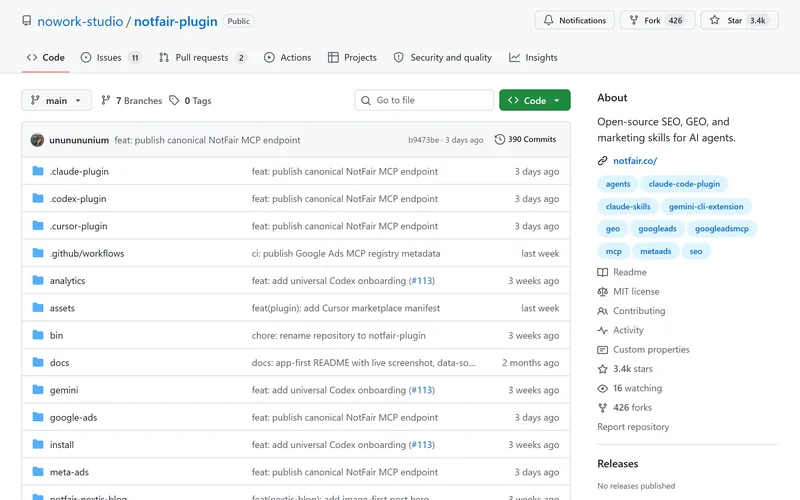Open the main branch dropdown
Screen dimensions: 800x500
tap(57, 101)
